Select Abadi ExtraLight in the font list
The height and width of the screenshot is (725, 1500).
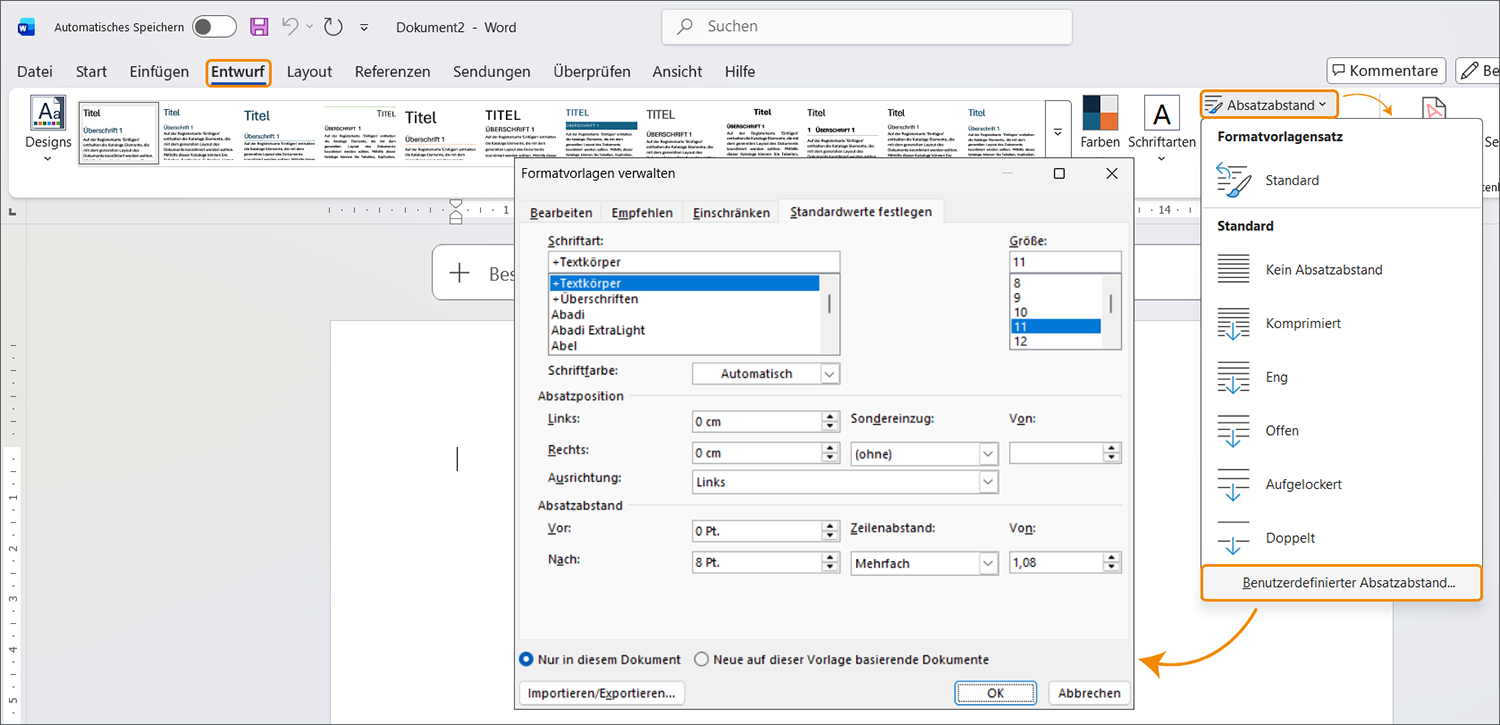(x=684, y=330)
